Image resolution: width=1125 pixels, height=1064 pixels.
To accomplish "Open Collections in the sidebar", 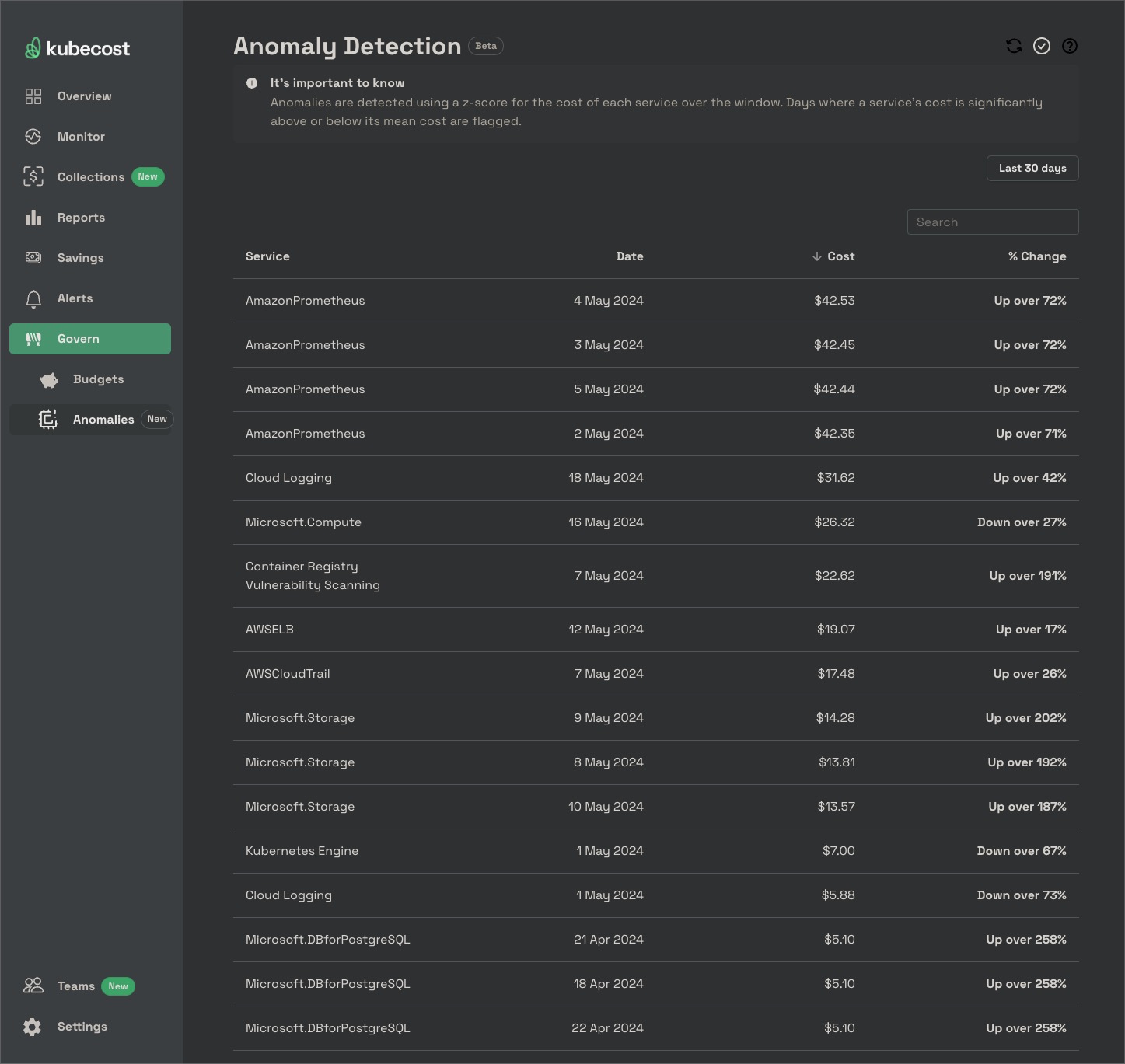I will [x=90, y=177].
